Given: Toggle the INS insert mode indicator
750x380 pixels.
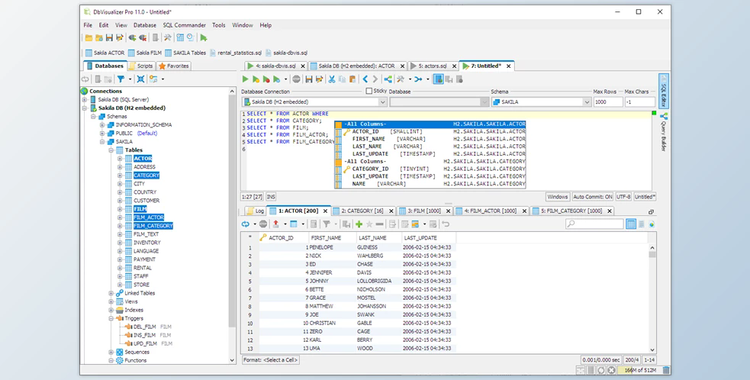Looking at the screenshot, I should tap(271, 197).
